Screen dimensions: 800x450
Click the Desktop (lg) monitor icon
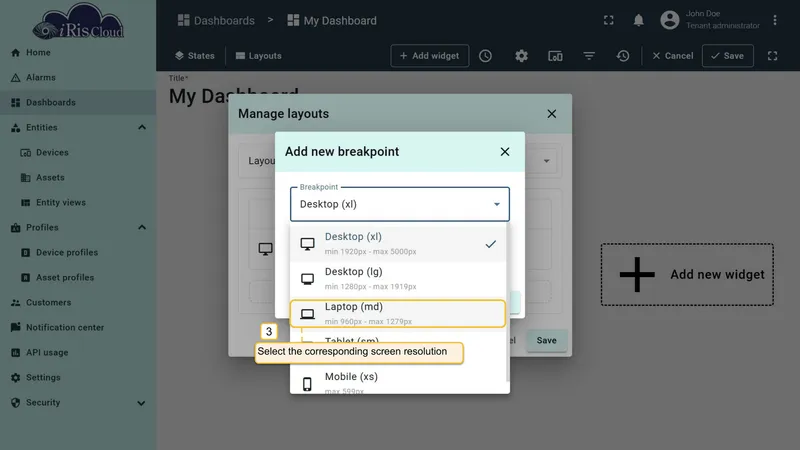(x=307, y=279)
